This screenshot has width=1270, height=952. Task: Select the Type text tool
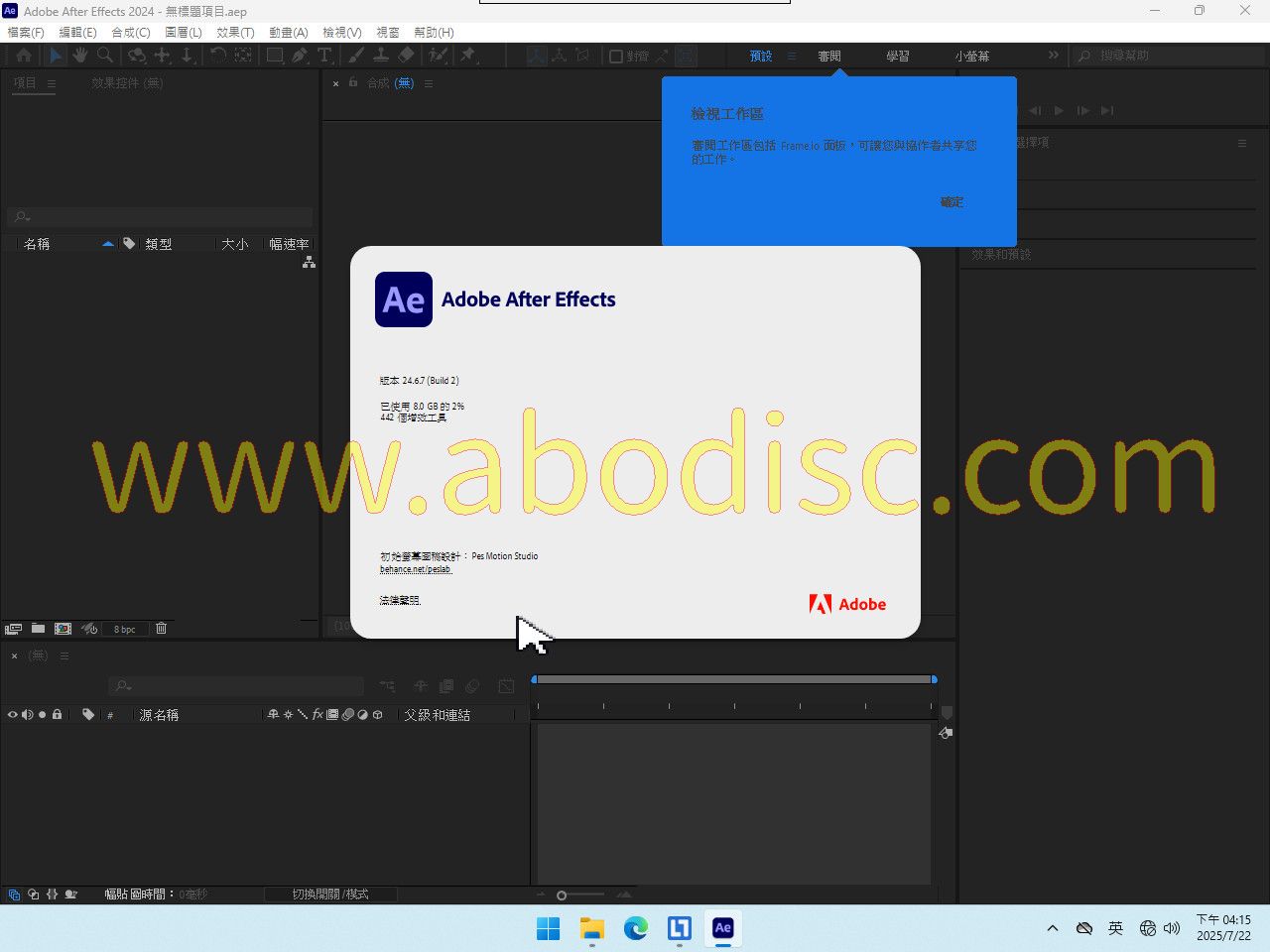[324, 56]
